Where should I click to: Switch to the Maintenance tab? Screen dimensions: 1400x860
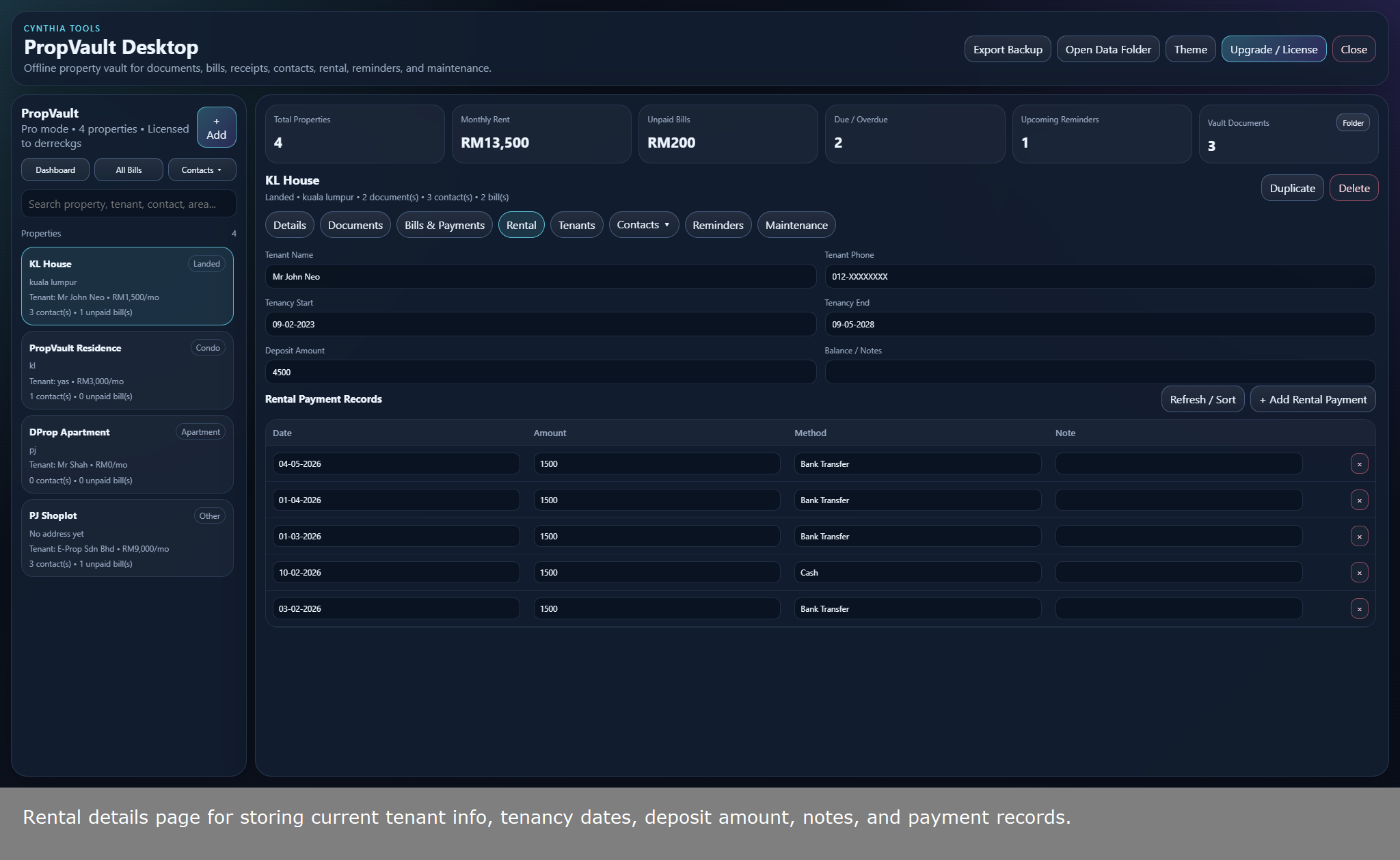tap(796, 225)
